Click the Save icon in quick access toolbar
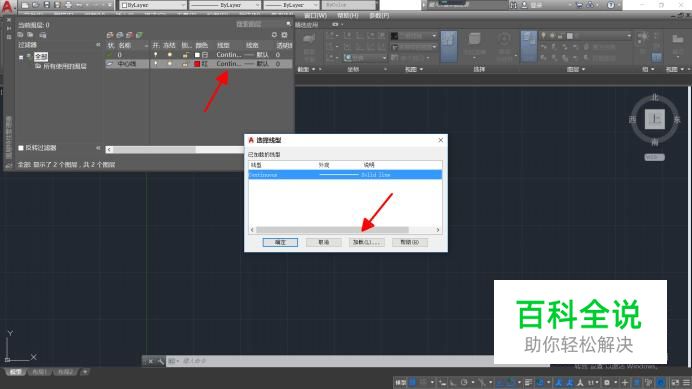Screen dimensions: 692x389 tap(46, 5)
